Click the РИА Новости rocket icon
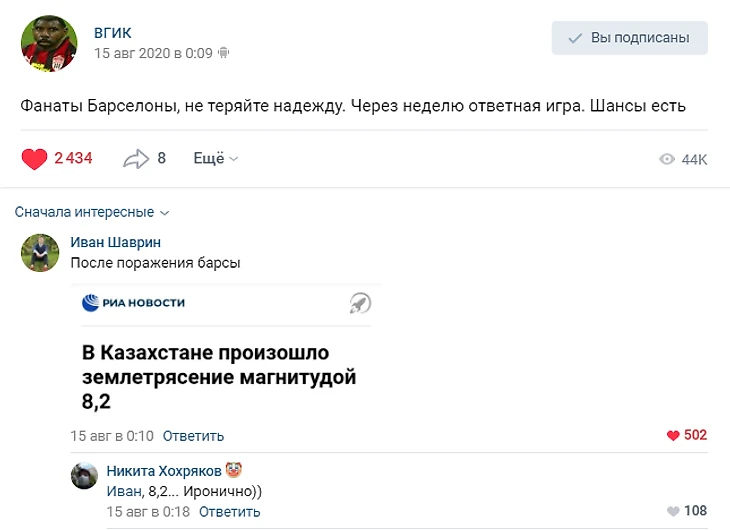 (x=360, y=303)
